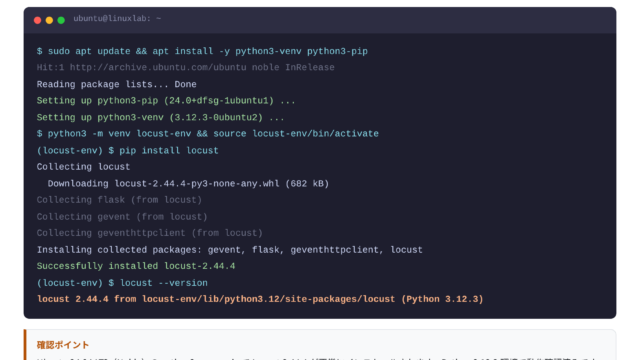Click the red close dot in terminal header
The image size is (640, 360).
(38, 20)
